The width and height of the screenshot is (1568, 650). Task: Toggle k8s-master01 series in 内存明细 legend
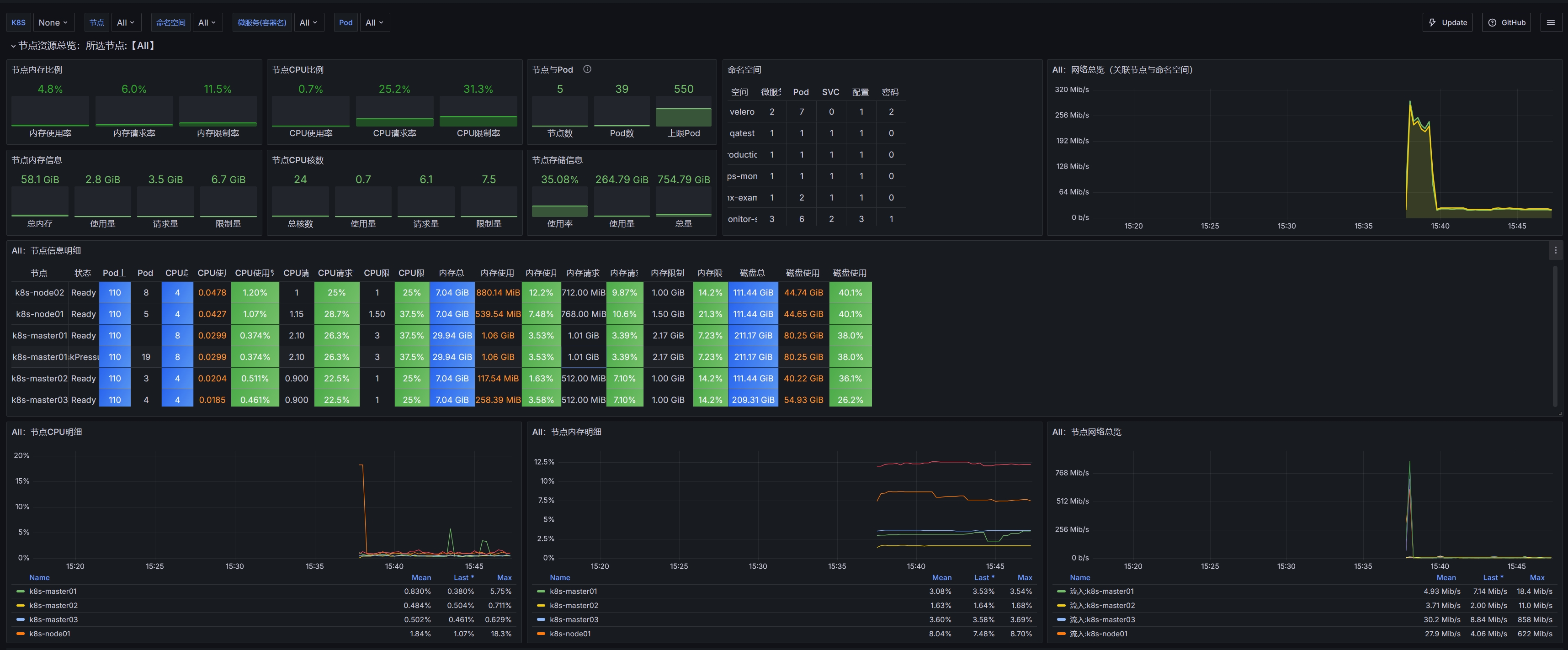tap(574, 591)
